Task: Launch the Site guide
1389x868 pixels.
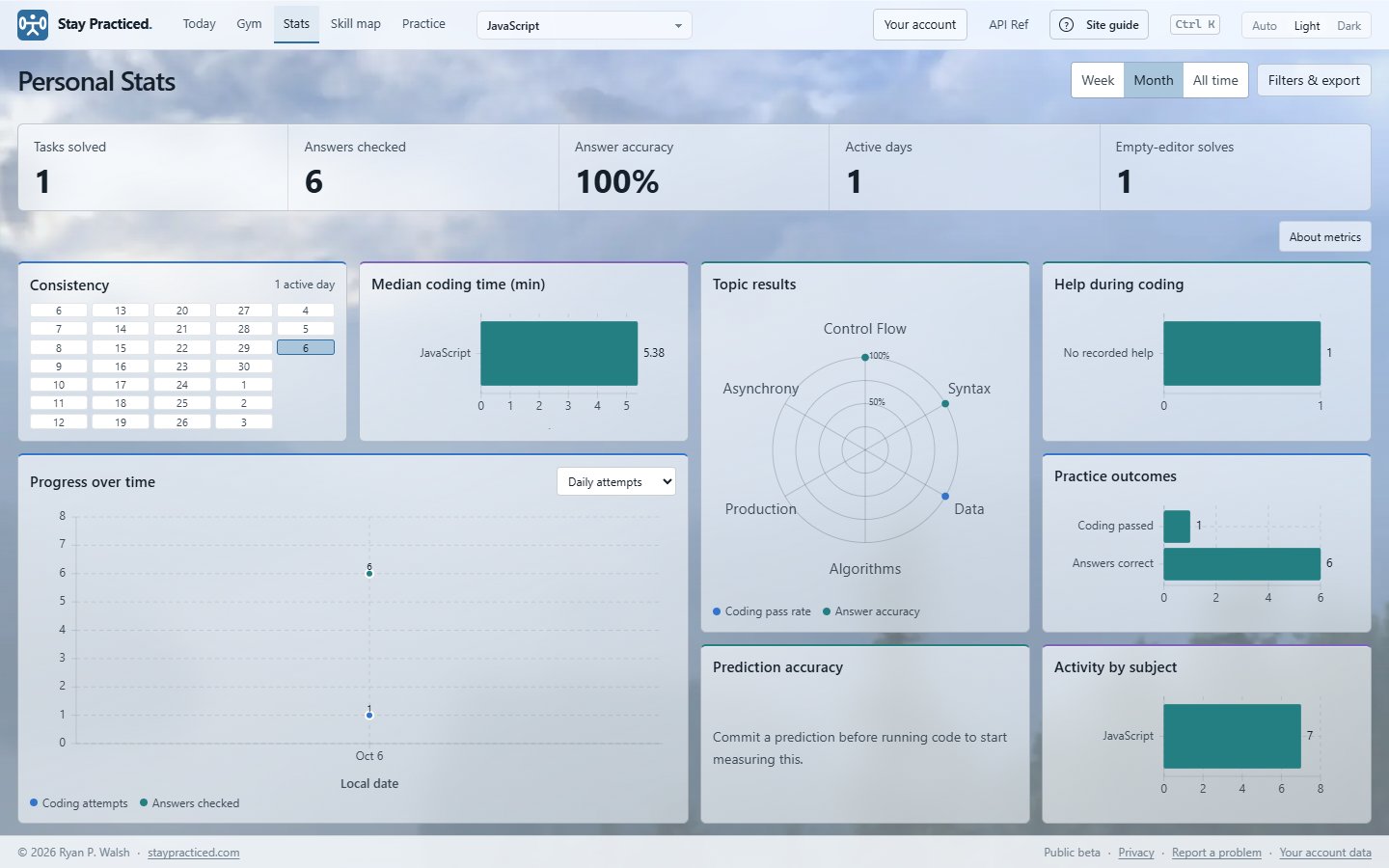Action: [x=1099, y=25]
